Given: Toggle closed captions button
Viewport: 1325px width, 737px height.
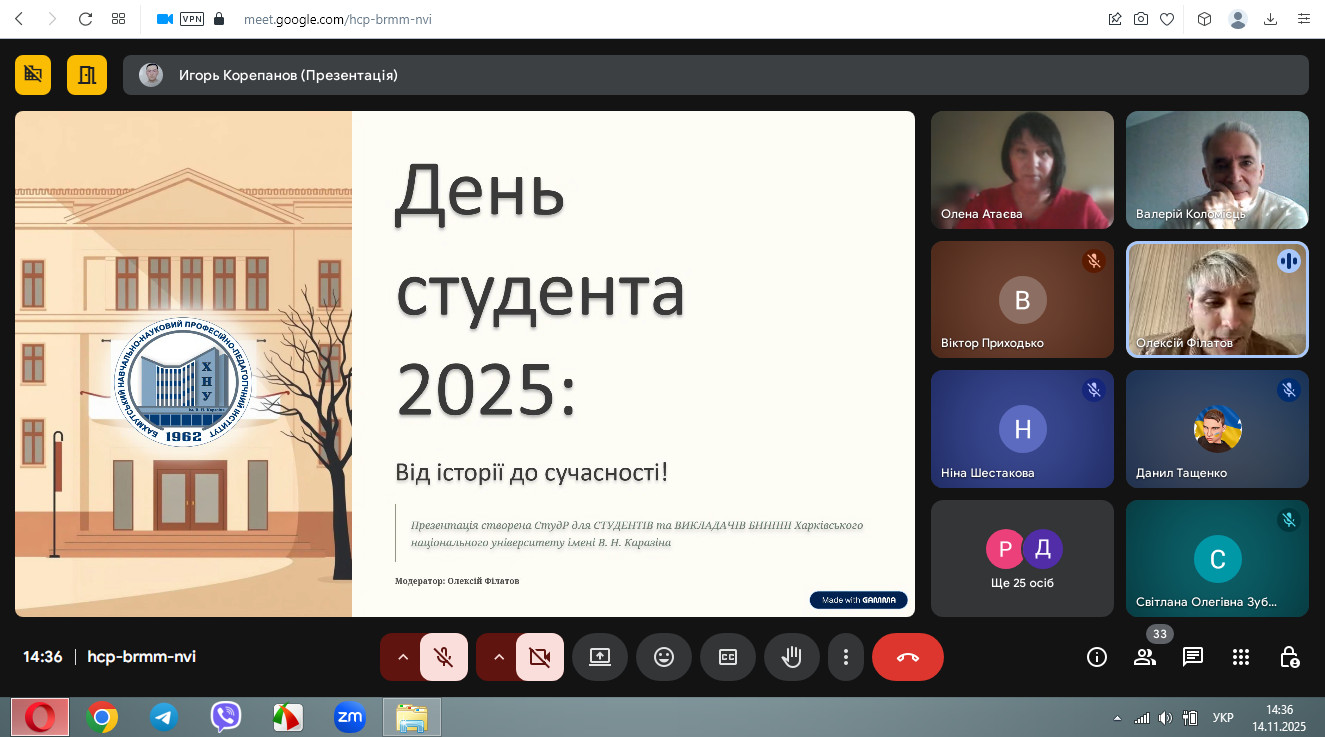Looking at the screenshot, I should 728,657.
